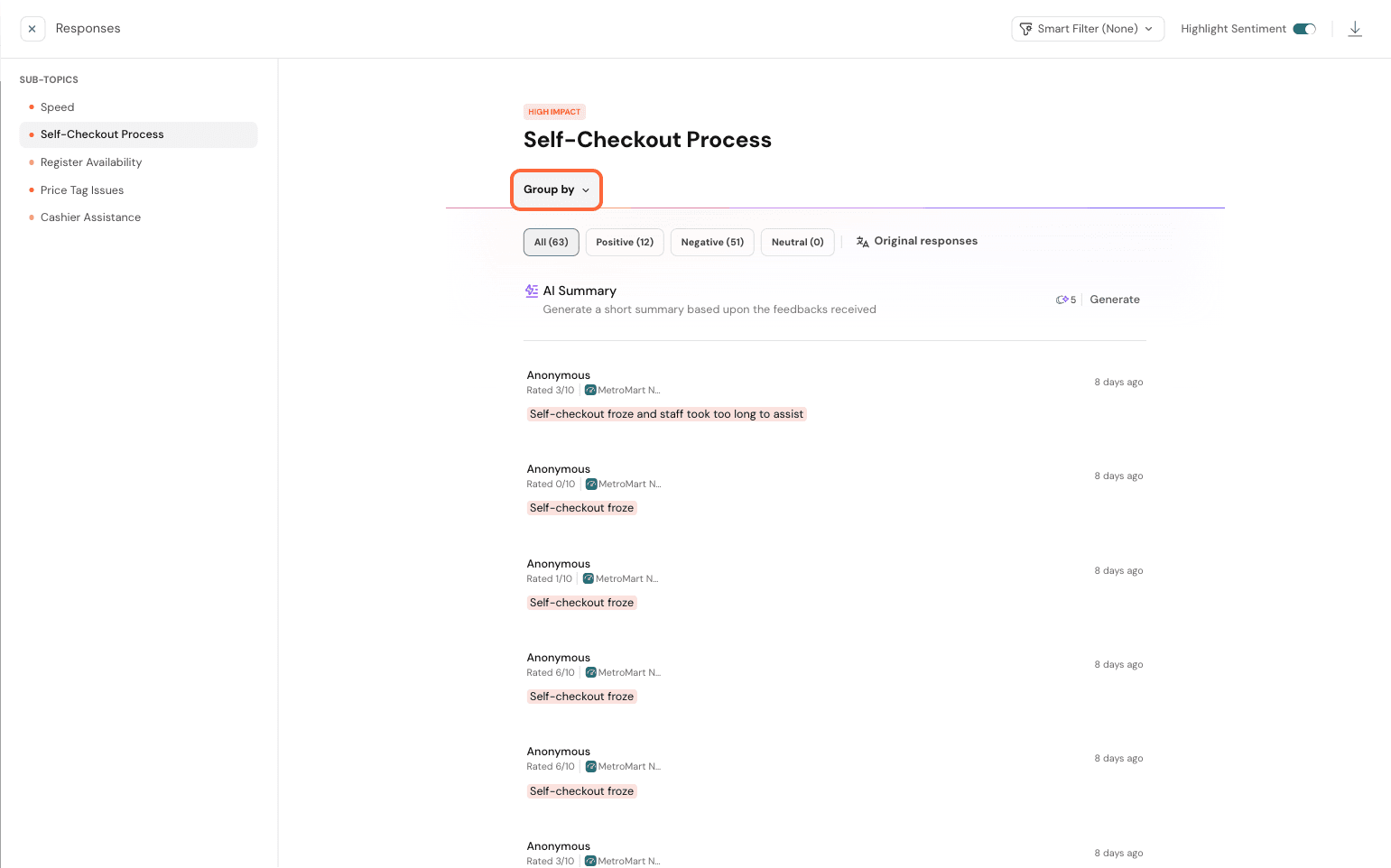
Task: Filter by Negative (51) responses
Action: pyautogui.click(x=712, y=242)
